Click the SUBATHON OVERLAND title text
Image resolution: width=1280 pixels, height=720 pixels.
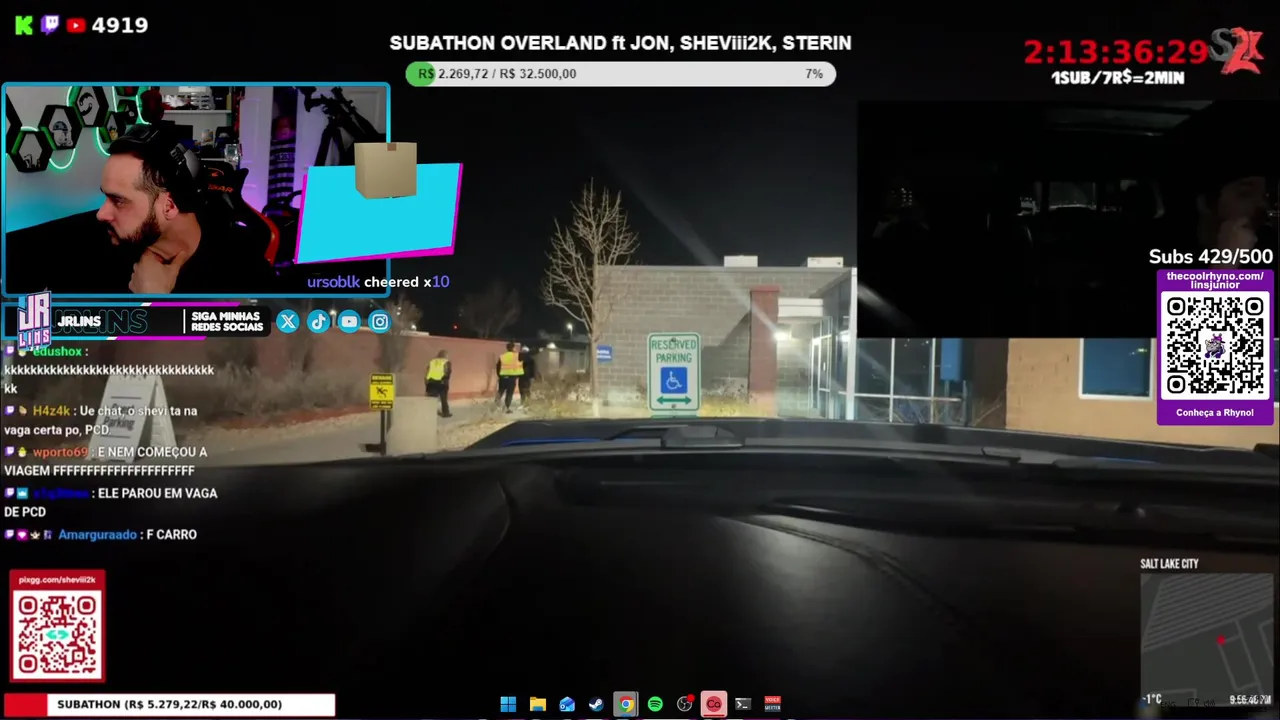[620, 43]
